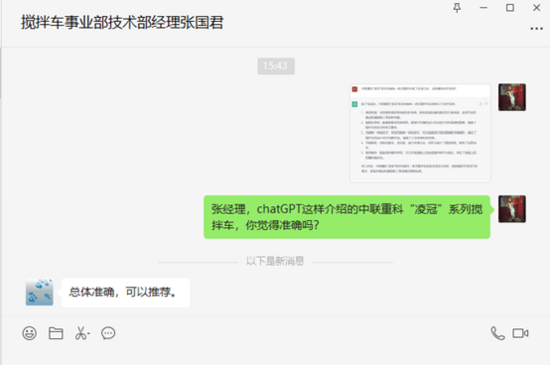Minimize the chat window
The height and width of the screenshot is (365, 550).
483,8
